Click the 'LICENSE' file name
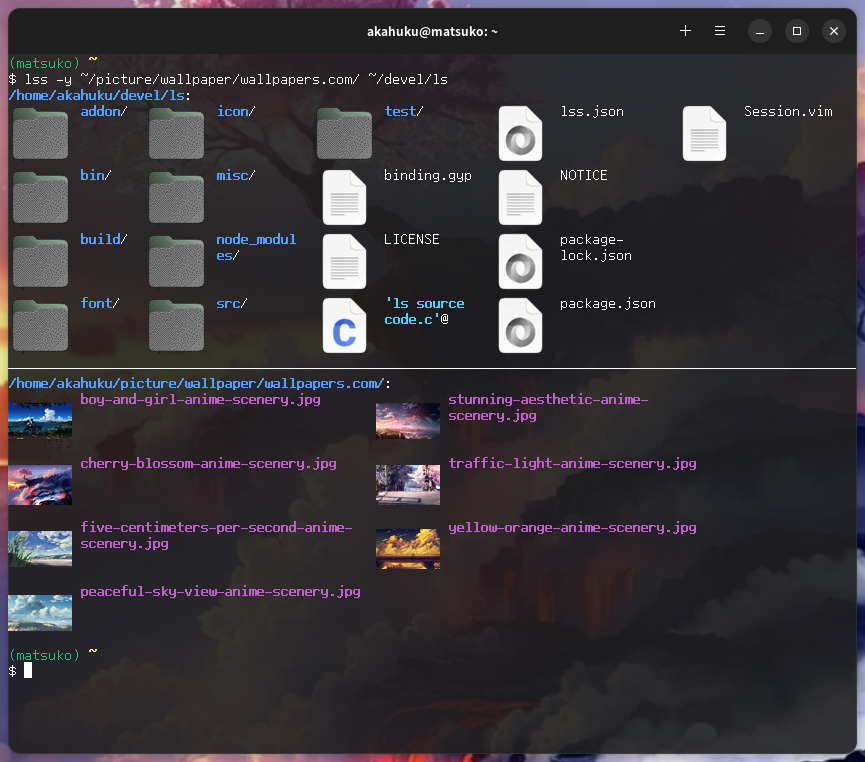 tap(412, 239)
